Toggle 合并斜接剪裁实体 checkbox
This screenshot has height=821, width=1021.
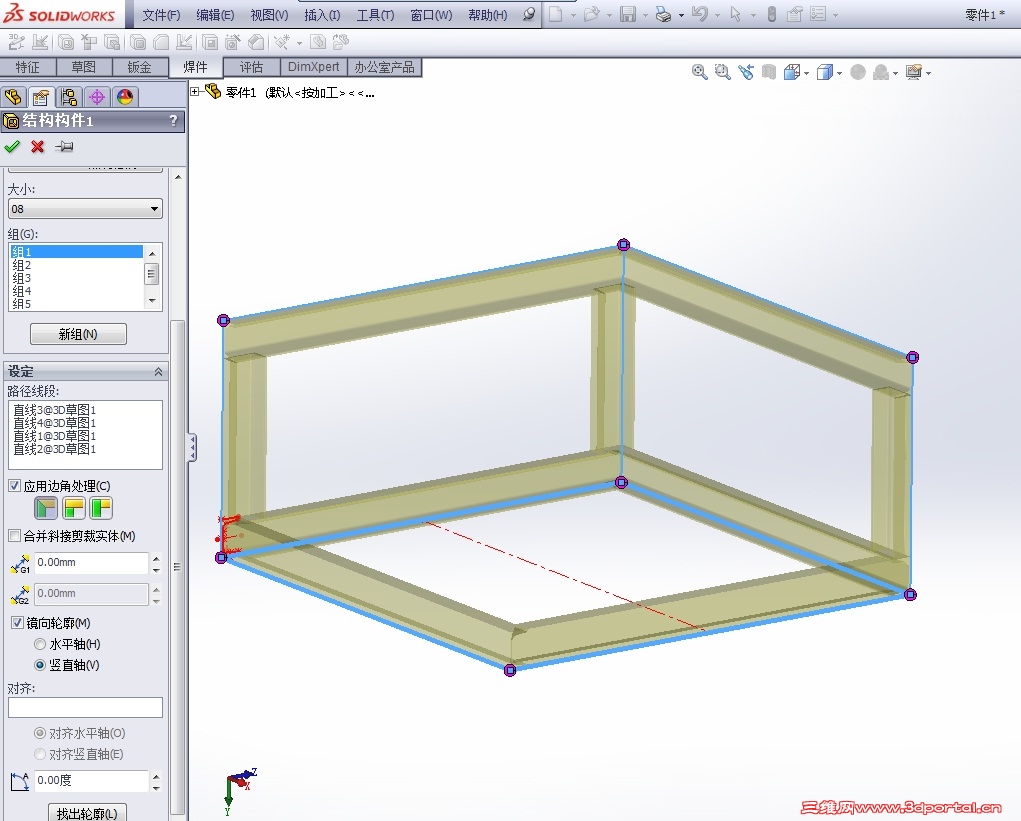pos(14,536)
